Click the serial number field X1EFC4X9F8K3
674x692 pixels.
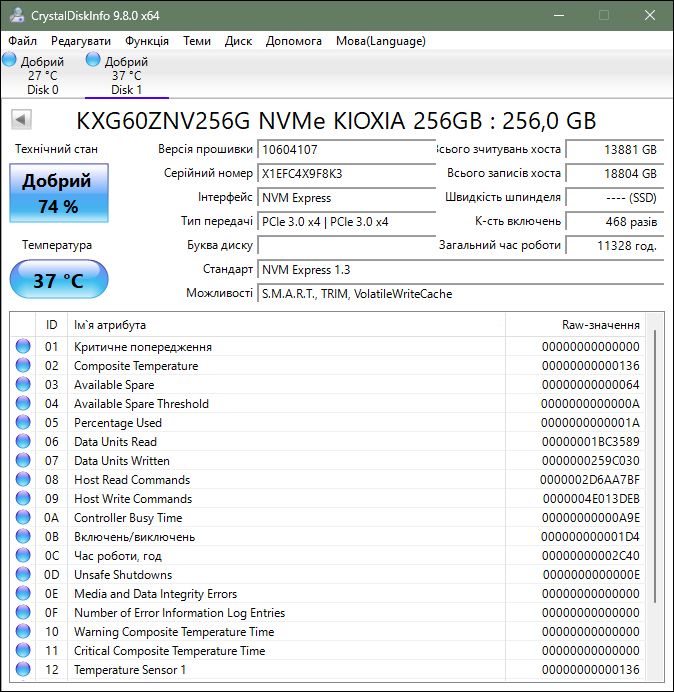(346, 173)
